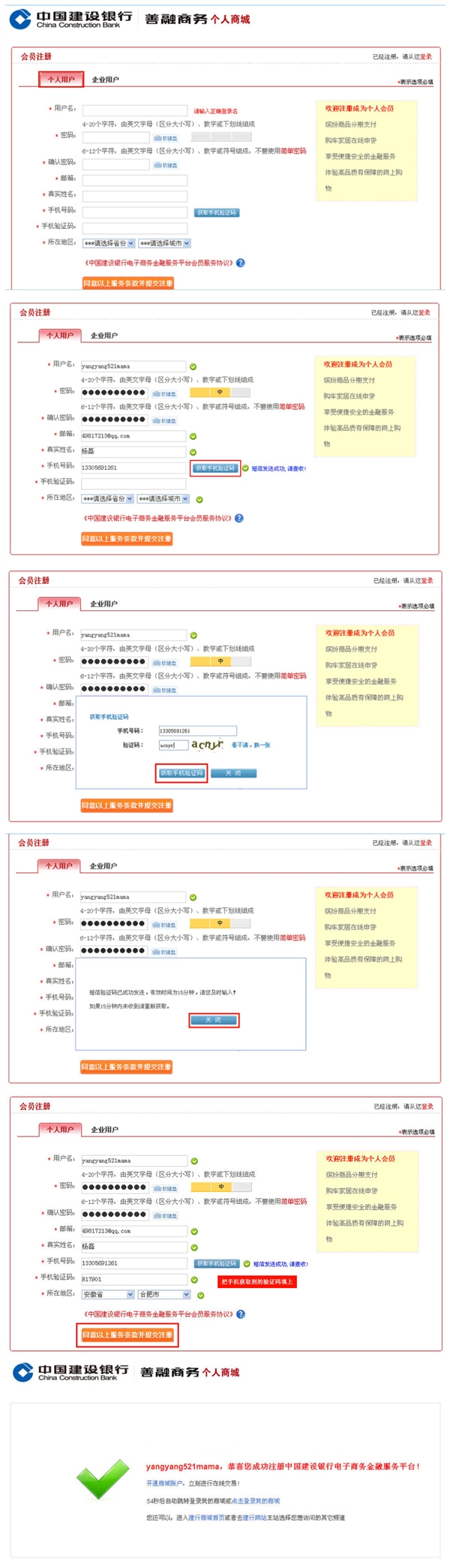Click the 关闭 button in SMS sent confirmation popup
This screenshot has height=1568, width=450.
[x=214, y=1020]
